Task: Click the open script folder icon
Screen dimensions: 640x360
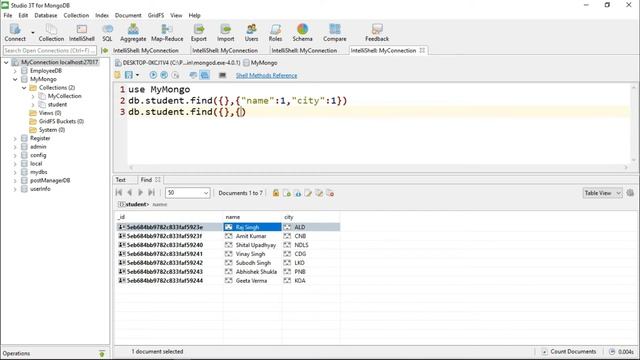Action: (x=118, y=75)
